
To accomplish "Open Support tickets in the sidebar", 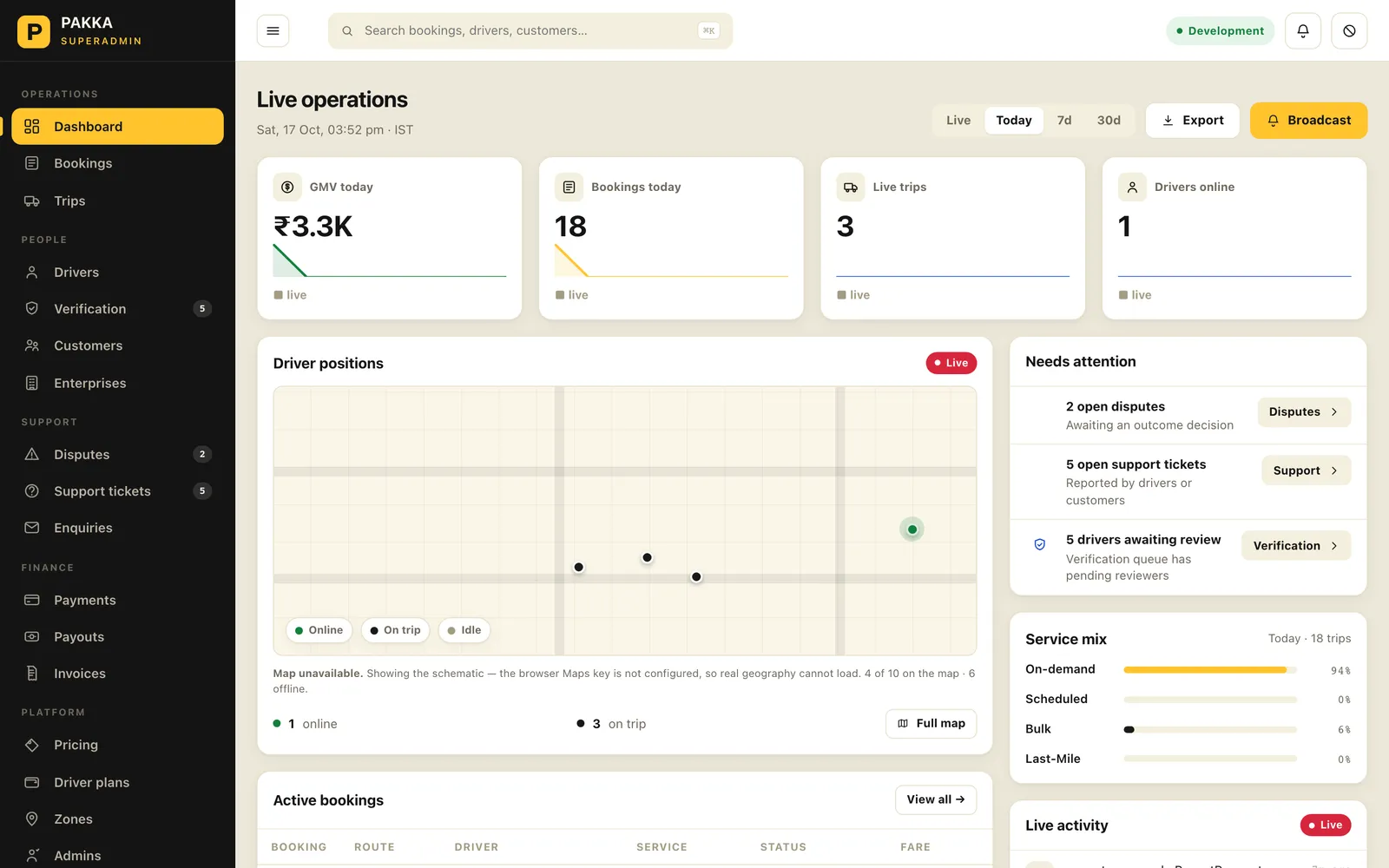I will coord(118,491).
